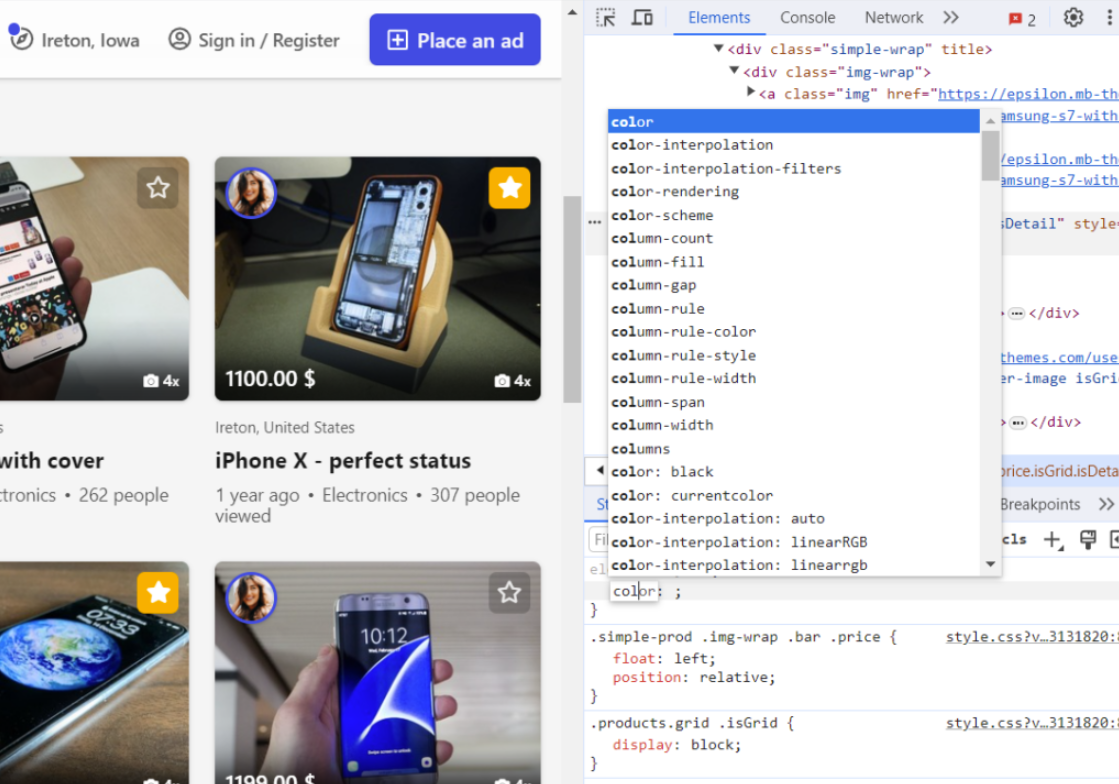Select 'column-width' suggestion
This screenshot has height=784, width=1119.
[x=794, y=425]
